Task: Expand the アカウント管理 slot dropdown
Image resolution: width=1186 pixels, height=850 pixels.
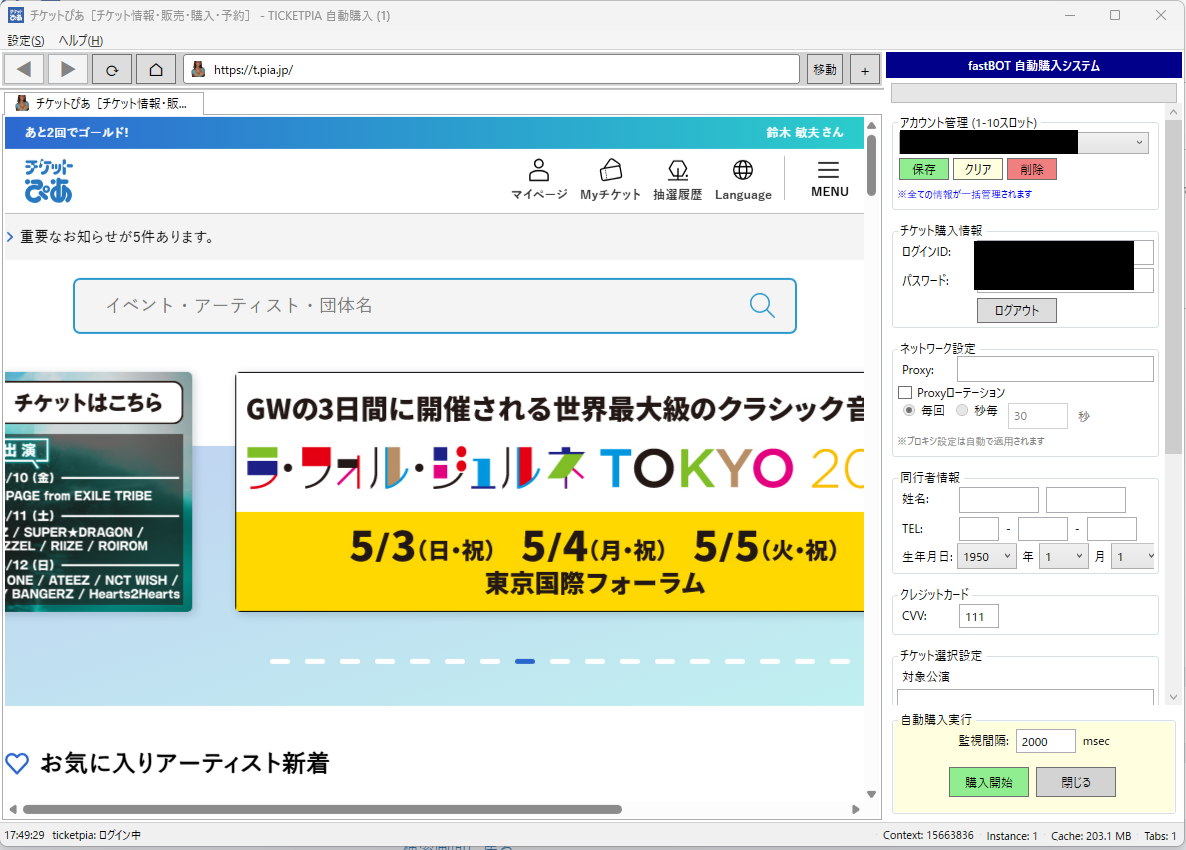Action: click(x=1139, y=143)
